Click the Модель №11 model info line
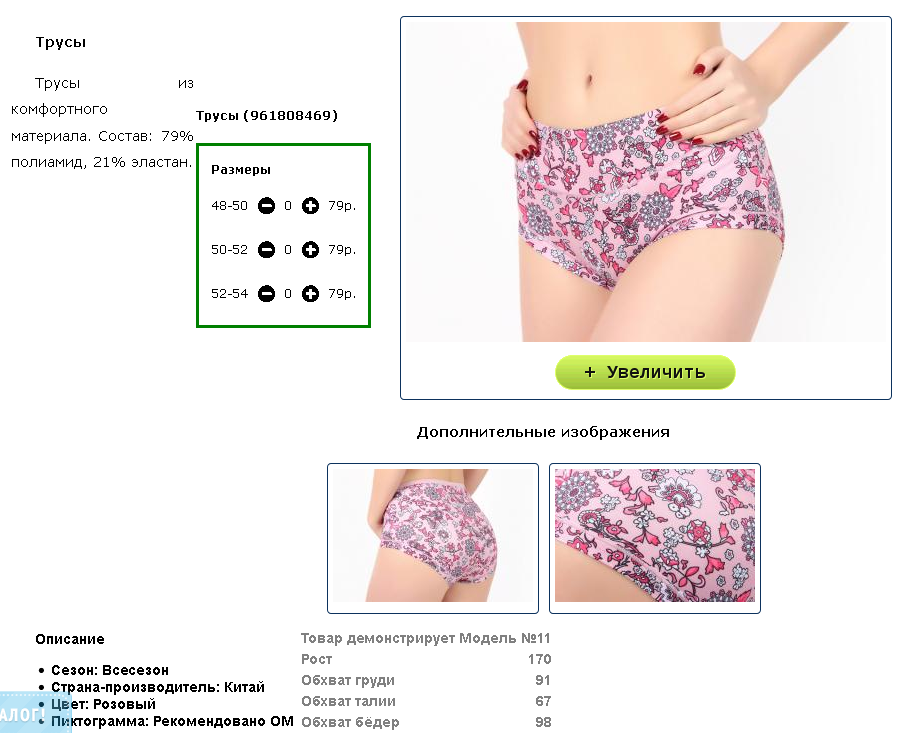 [x=426, y=638]
